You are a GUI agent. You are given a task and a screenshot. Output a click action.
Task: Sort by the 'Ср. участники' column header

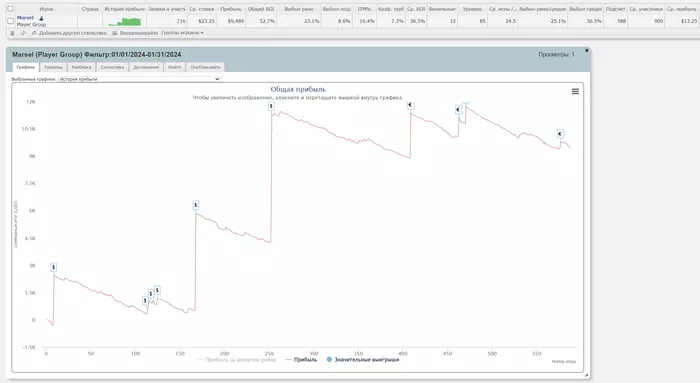[x=646, y=9]
